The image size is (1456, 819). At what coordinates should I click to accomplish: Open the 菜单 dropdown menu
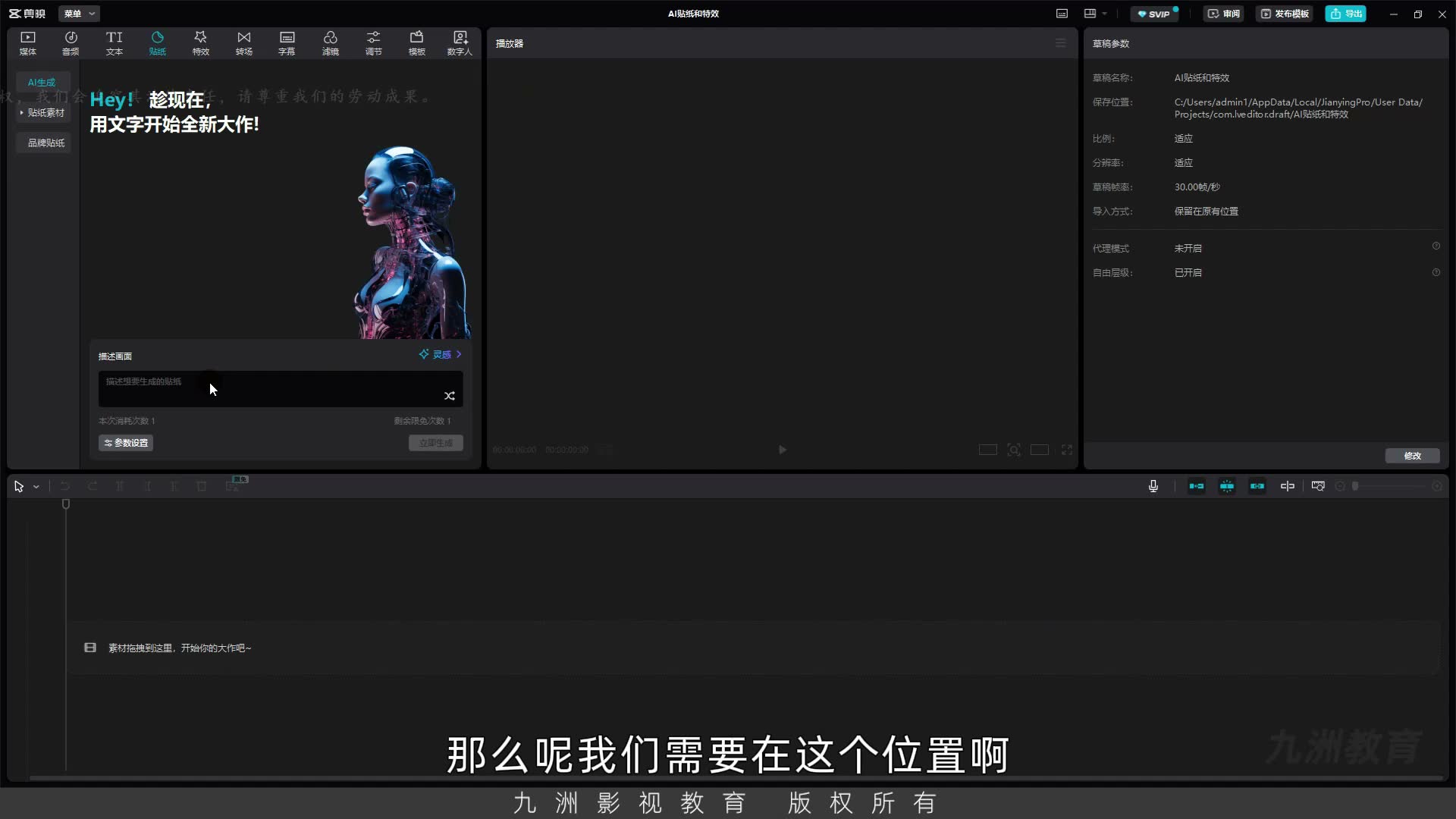click(x=79, y=14)
